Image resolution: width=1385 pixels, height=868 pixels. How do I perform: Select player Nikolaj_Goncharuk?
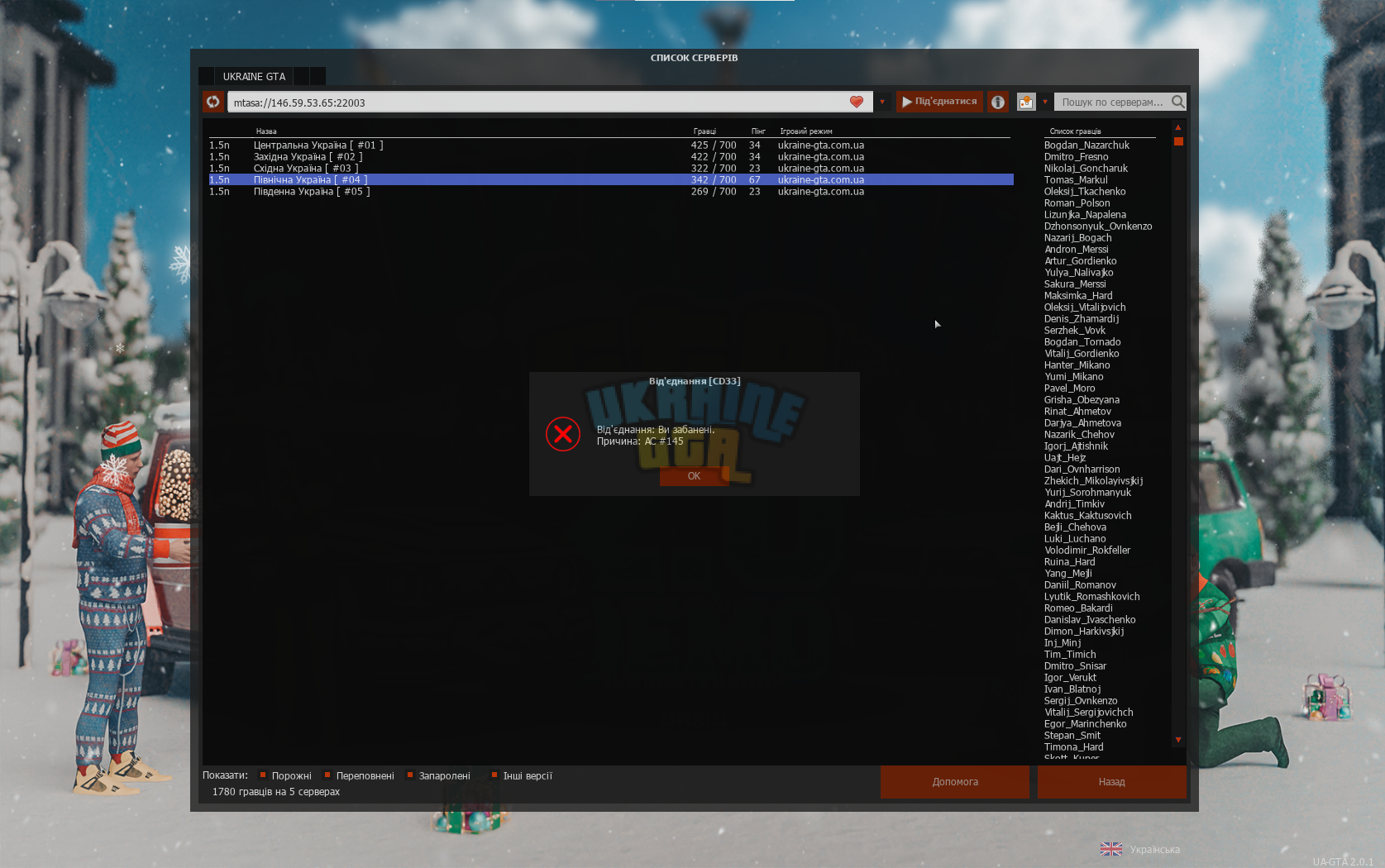pyautogui.click(x=1086, y=169)
